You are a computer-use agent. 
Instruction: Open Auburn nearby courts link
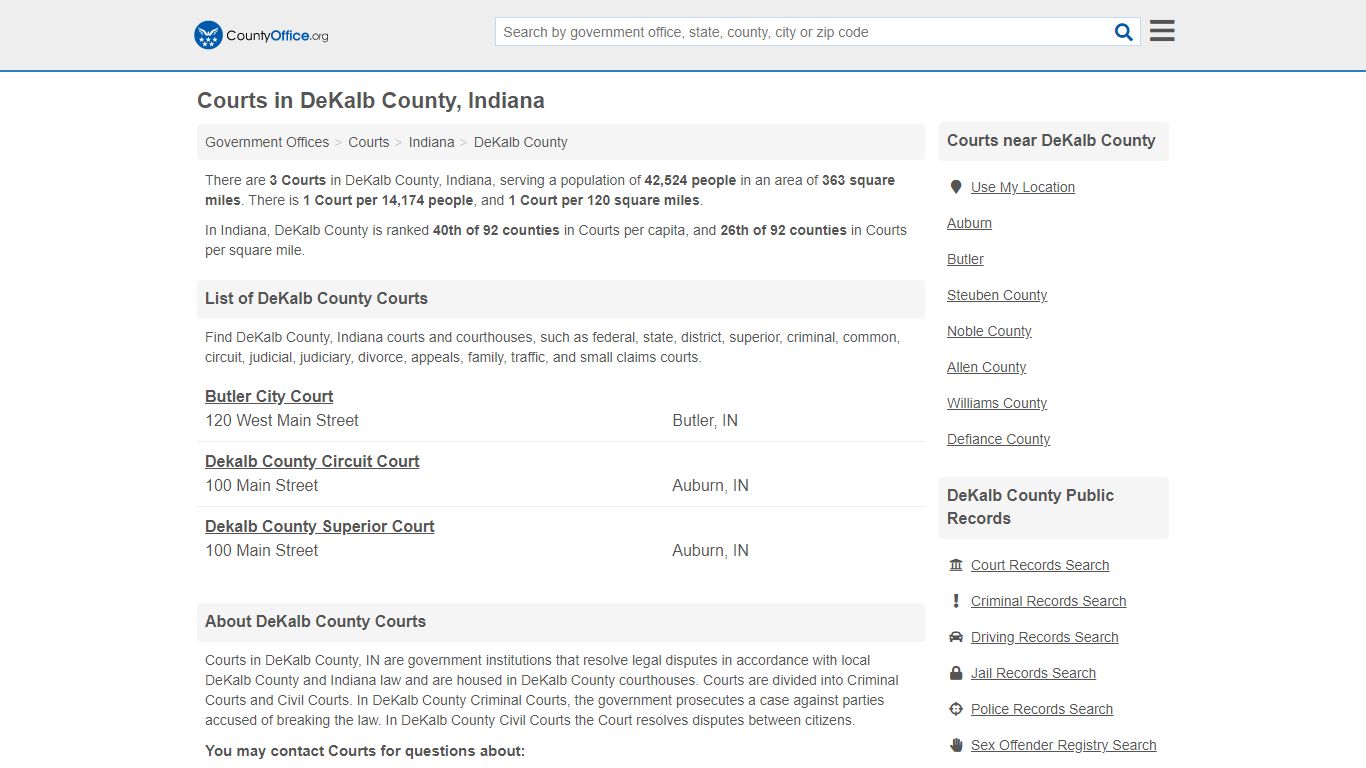tap(969, 223)
